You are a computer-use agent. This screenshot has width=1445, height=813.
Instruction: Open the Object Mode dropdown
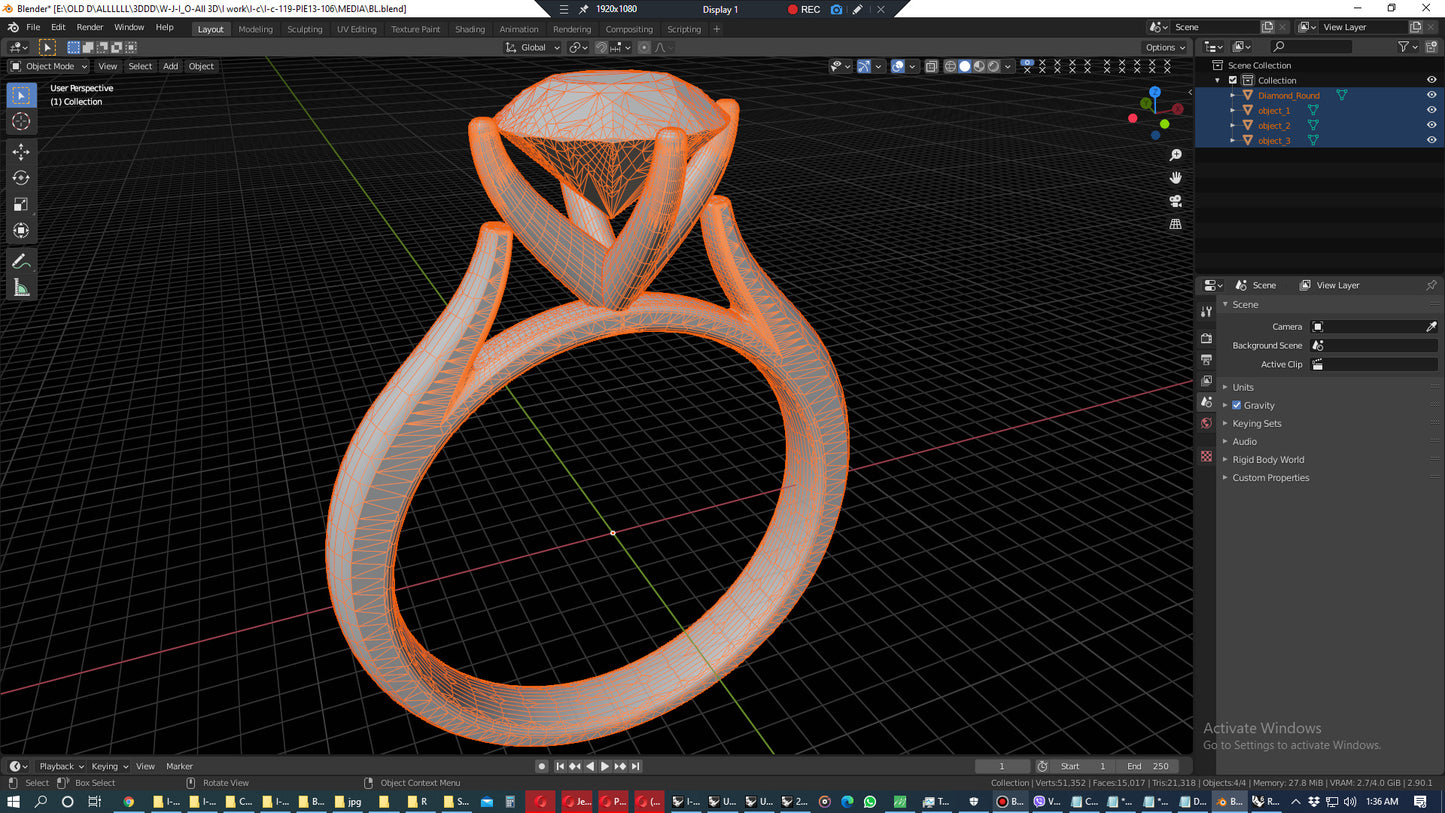49,66
